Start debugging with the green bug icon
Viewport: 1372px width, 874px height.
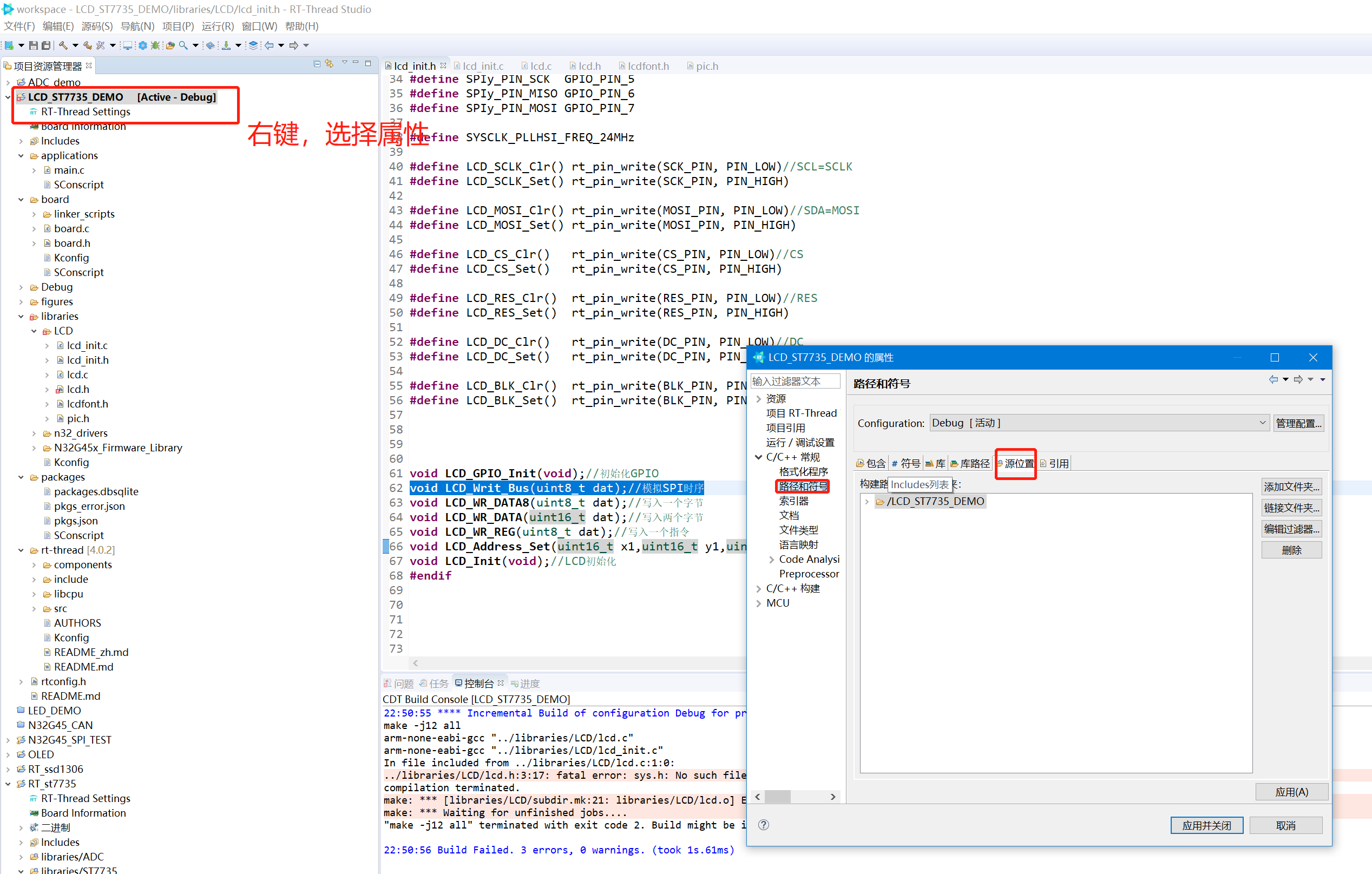[155, 45]
